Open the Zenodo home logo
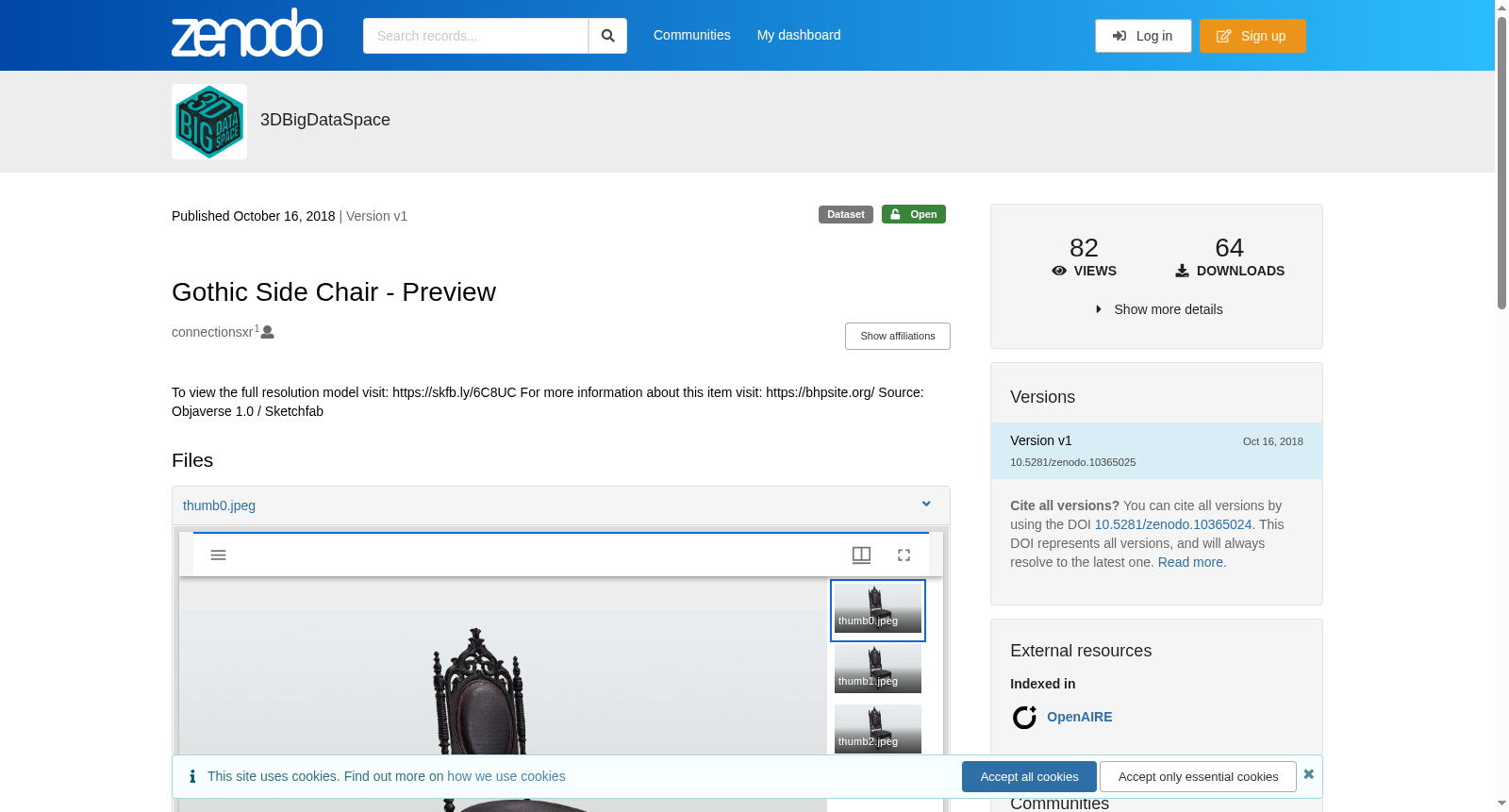The image size is (1509, 812). pyautogui.click(x=247, y=33)
